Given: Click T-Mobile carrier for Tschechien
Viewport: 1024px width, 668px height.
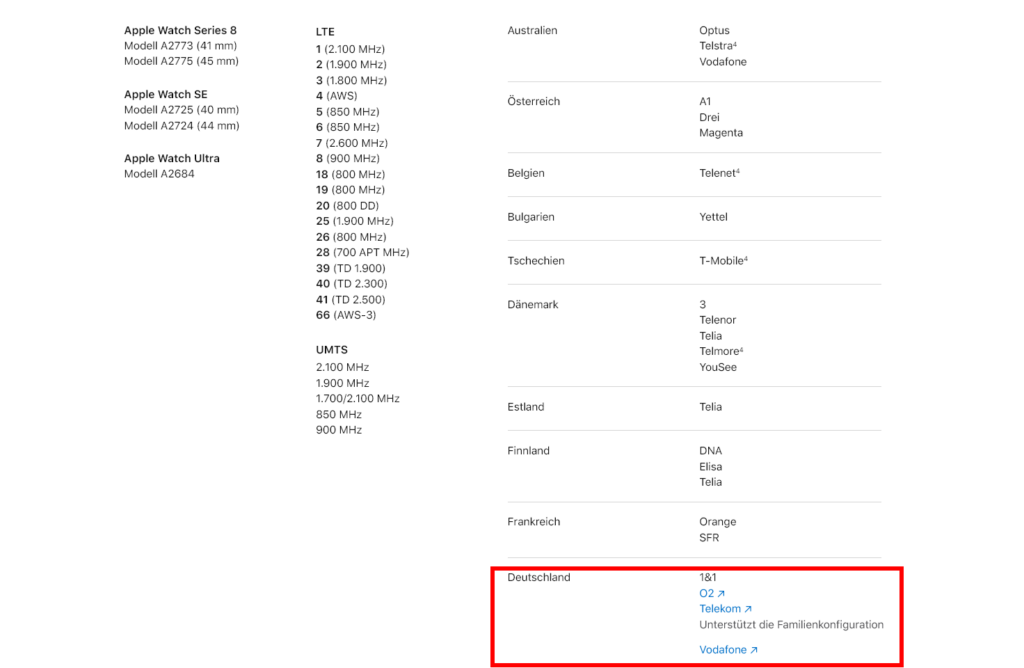Looking at the screenshot, I should [x=723, y=261].
